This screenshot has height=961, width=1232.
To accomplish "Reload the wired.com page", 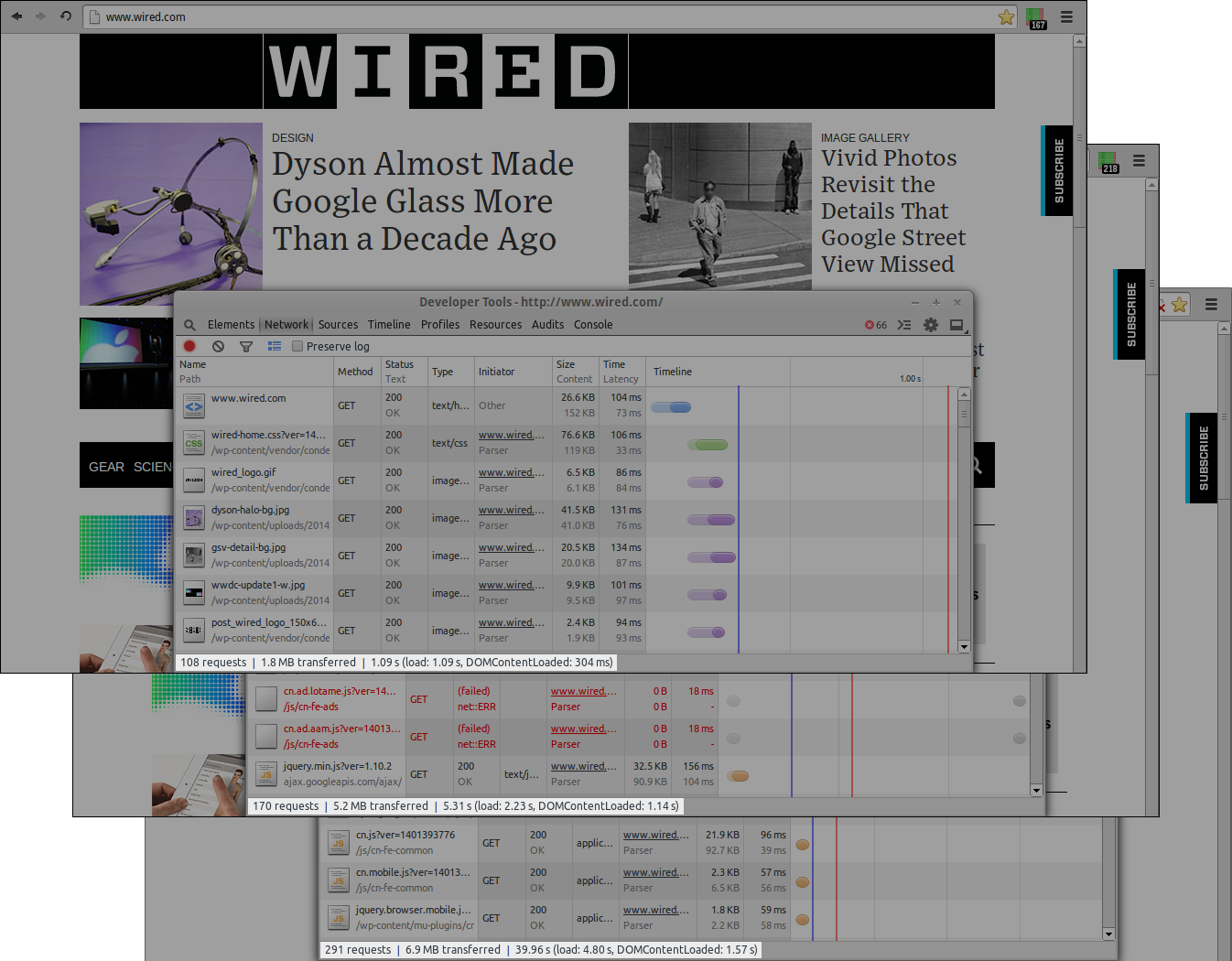I will click(66, 16).
